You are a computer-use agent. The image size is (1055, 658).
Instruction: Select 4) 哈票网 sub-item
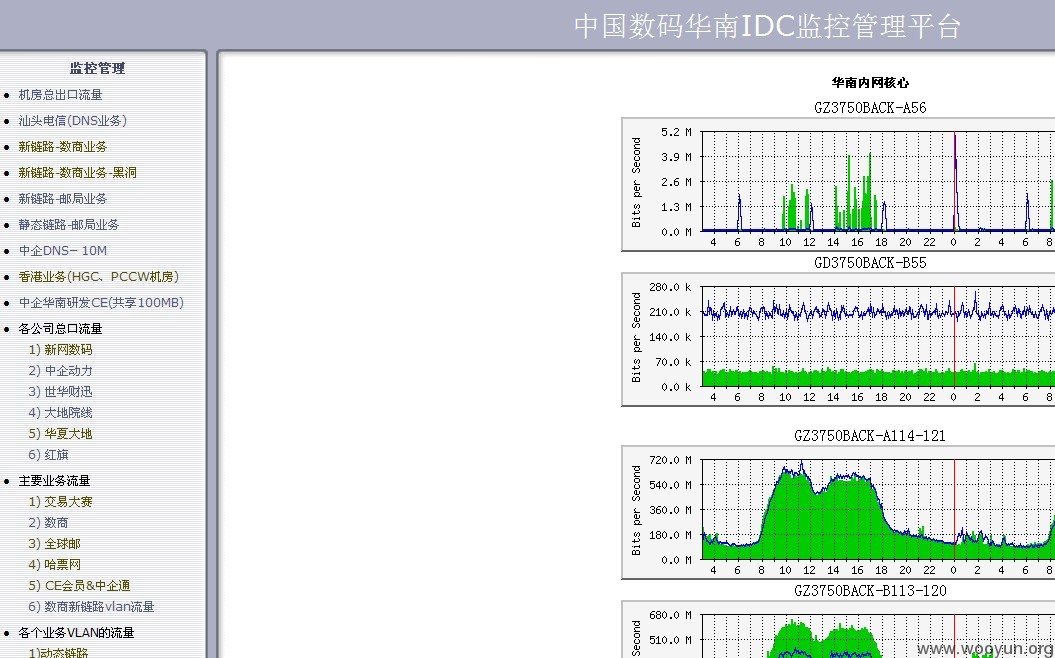point(54,564)
